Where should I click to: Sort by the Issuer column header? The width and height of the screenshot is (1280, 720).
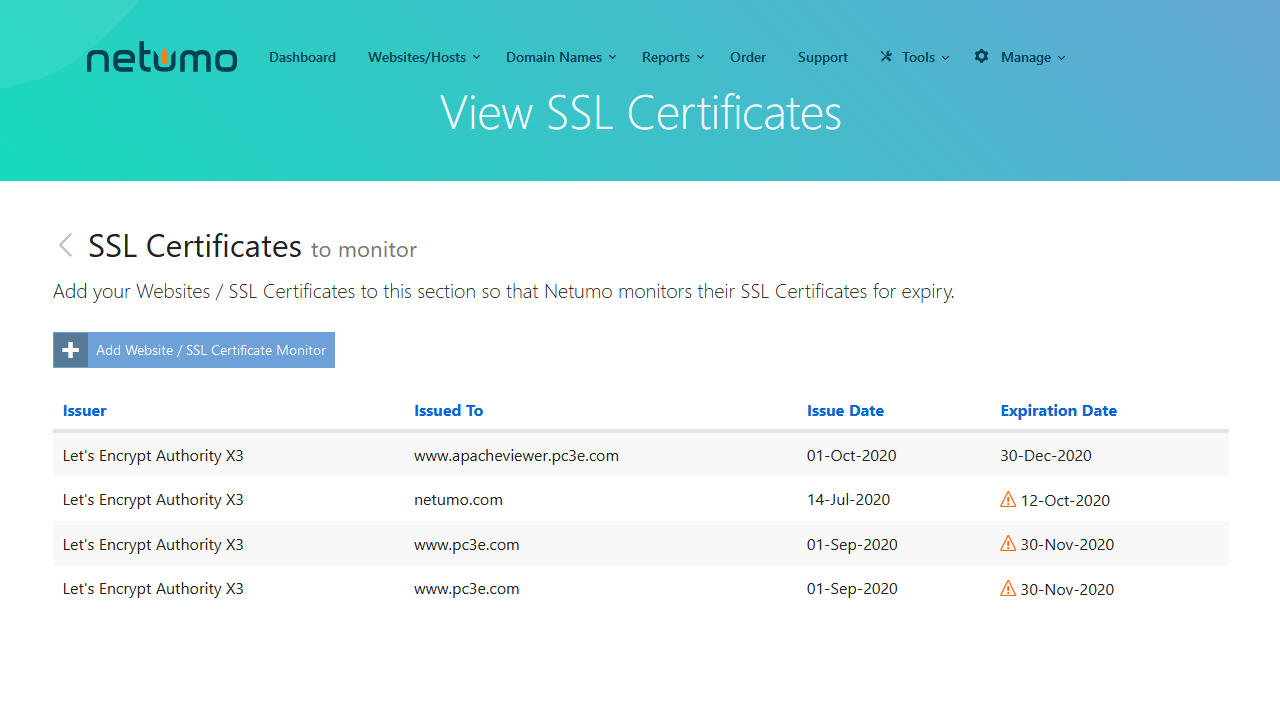85,411
